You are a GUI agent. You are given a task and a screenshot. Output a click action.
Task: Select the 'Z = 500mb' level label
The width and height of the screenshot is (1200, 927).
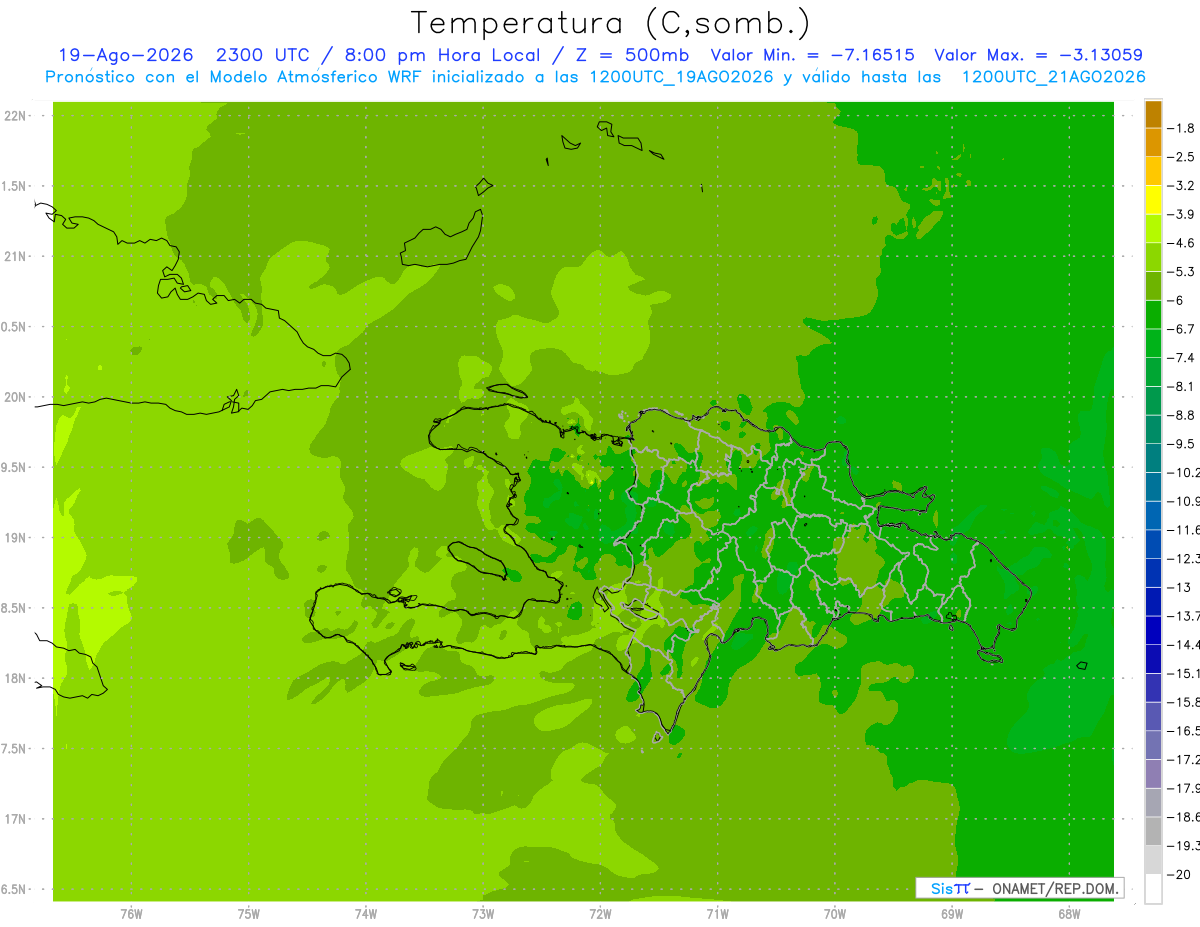coord(630,55)
